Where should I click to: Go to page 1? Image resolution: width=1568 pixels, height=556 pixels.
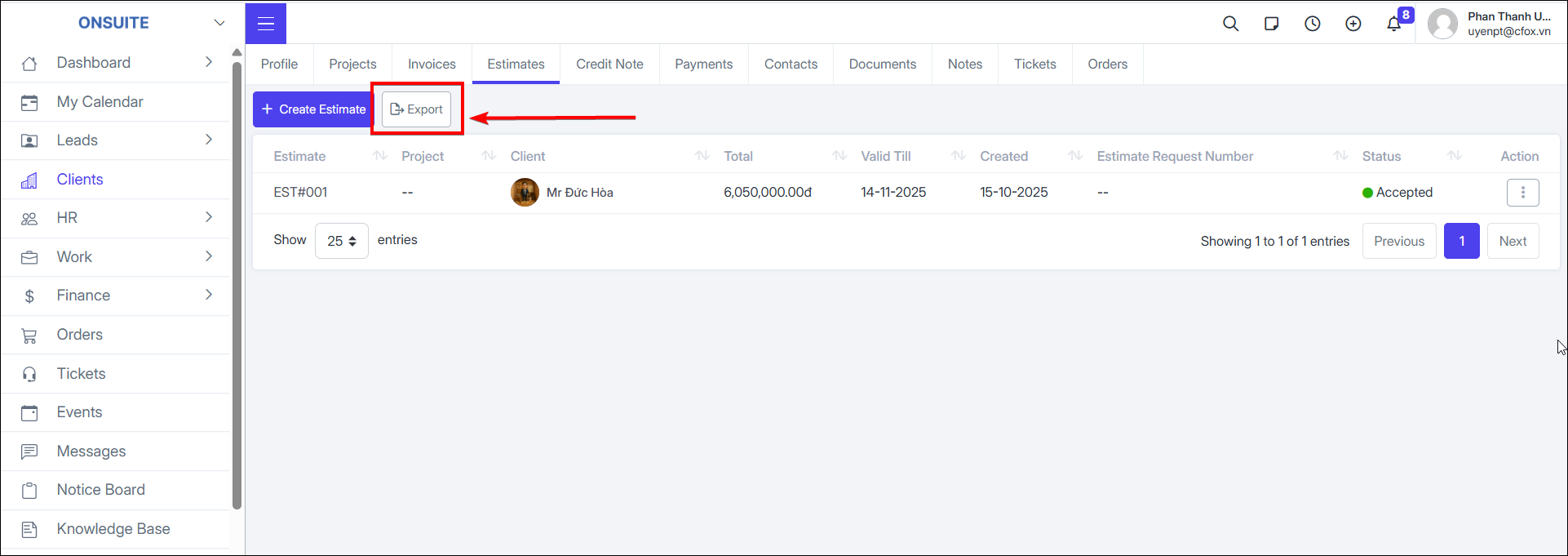(1462, 241)
